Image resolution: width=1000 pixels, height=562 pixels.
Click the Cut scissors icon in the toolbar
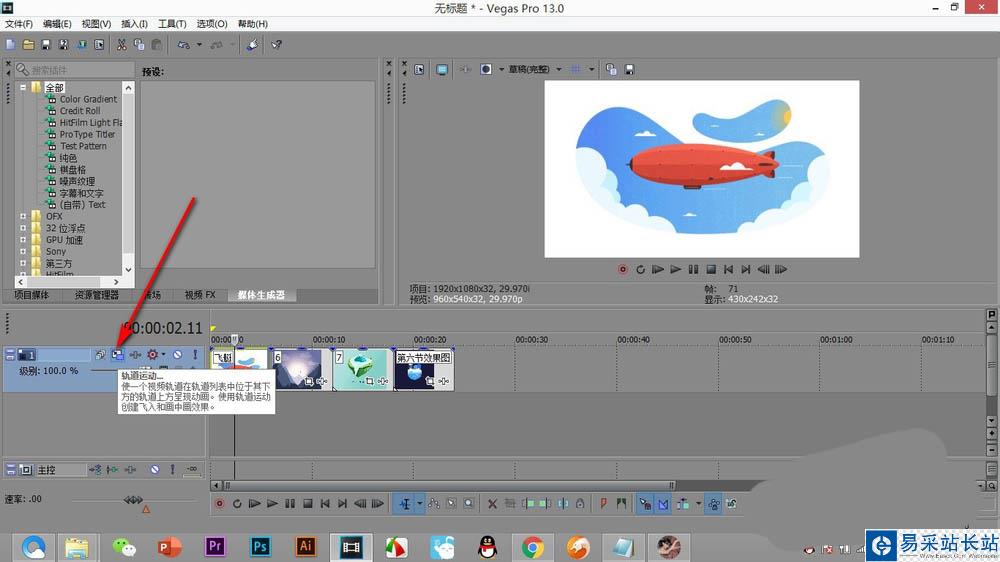click(122, 44)
